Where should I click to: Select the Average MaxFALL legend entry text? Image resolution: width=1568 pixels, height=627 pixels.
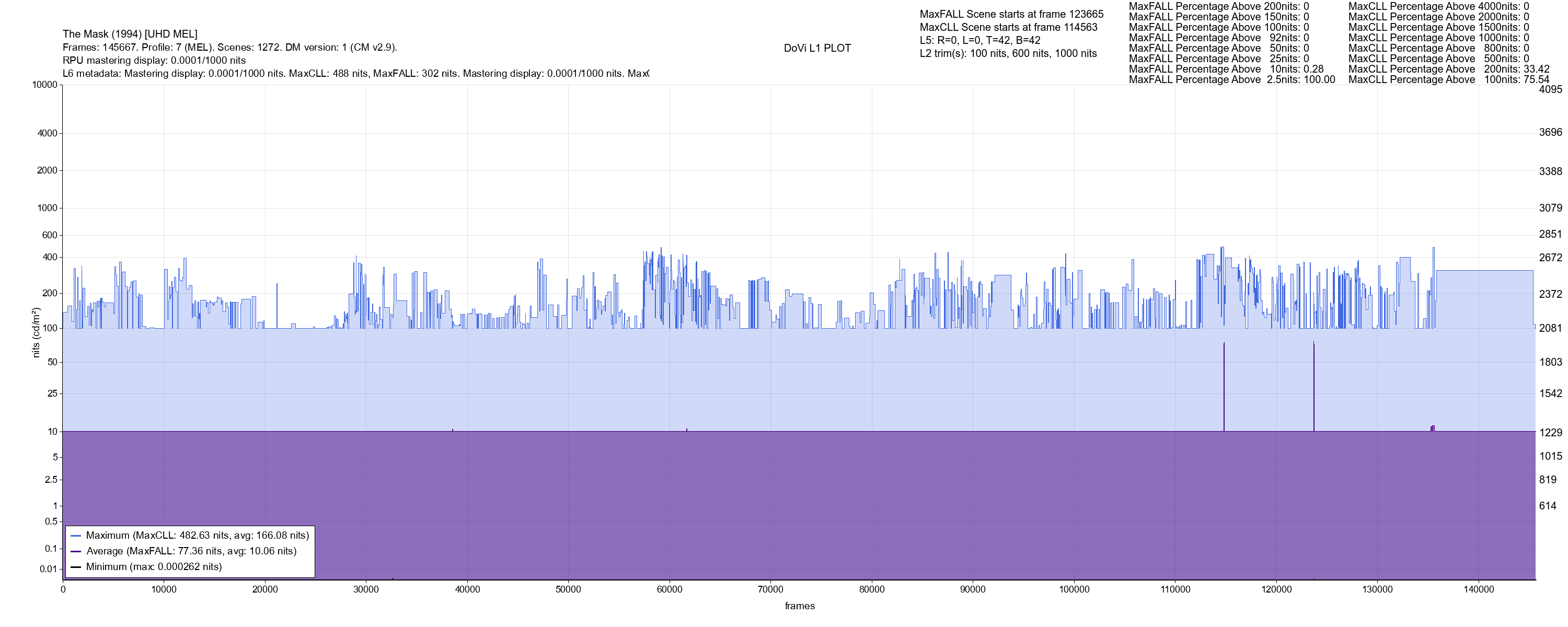click(191, 552)
